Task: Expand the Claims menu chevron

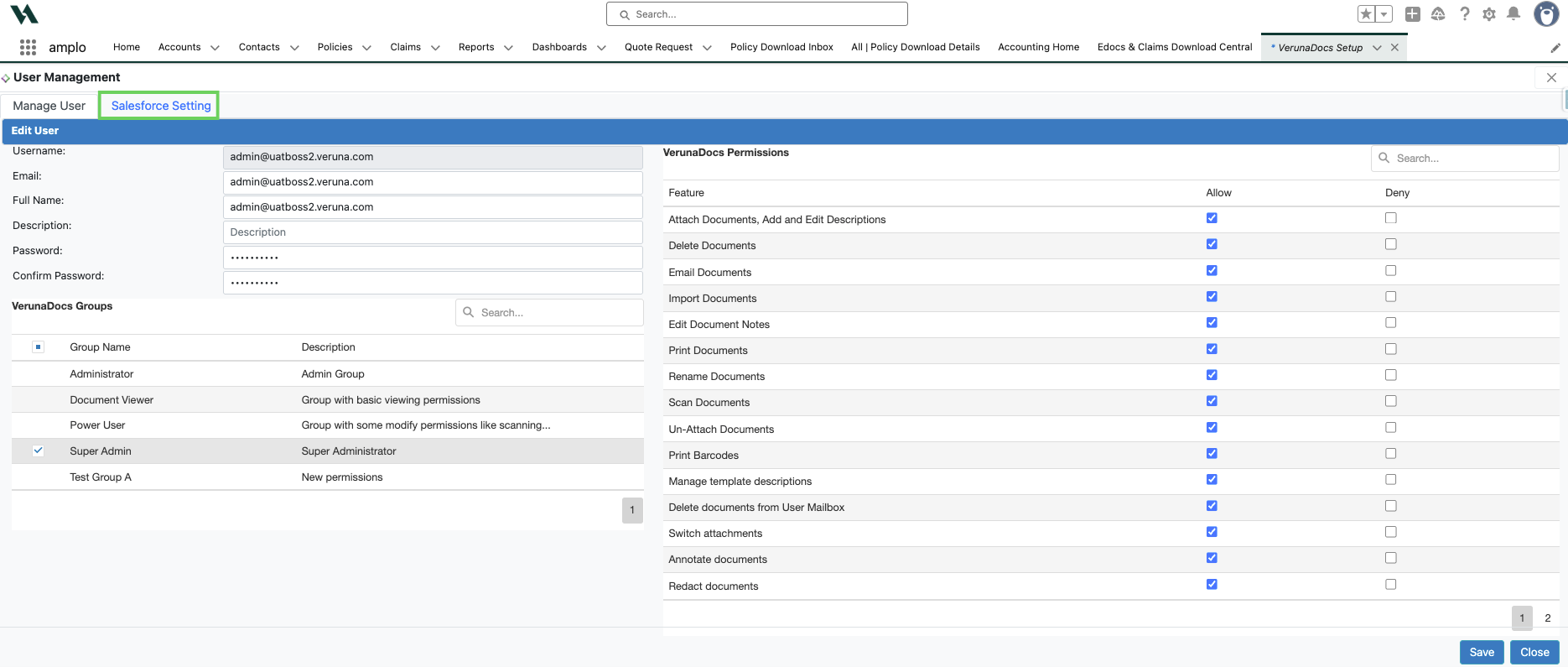Action: [435, 48]
